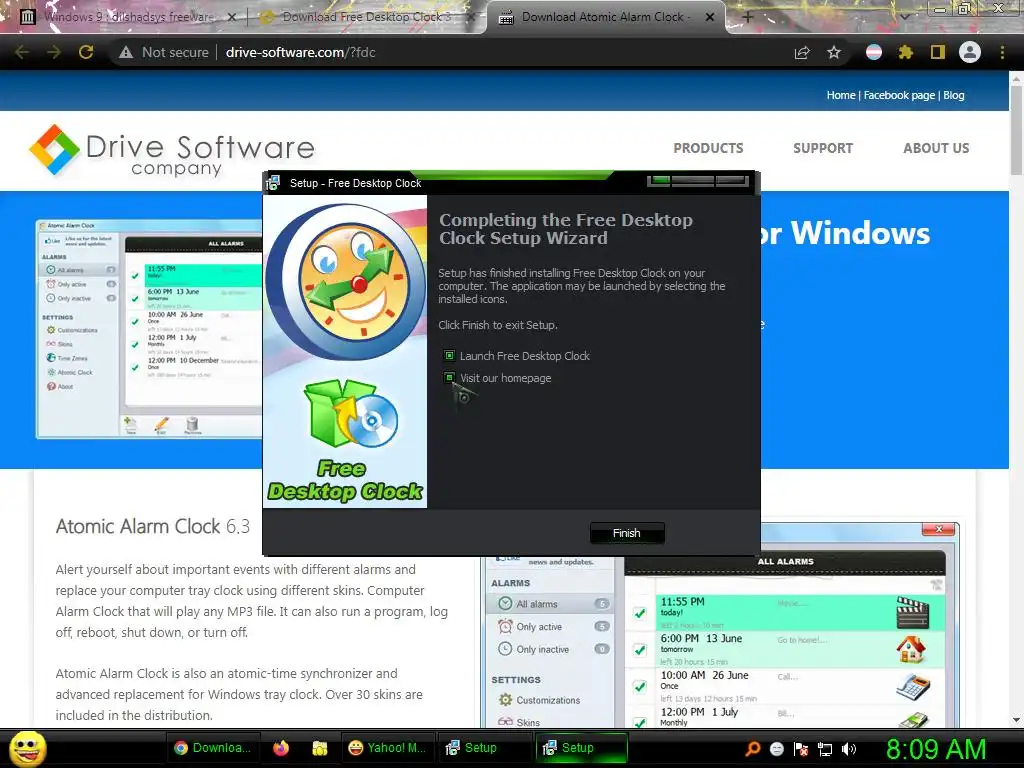
Task: Toggle Visit our homepage checkbox
Action: 449,377
